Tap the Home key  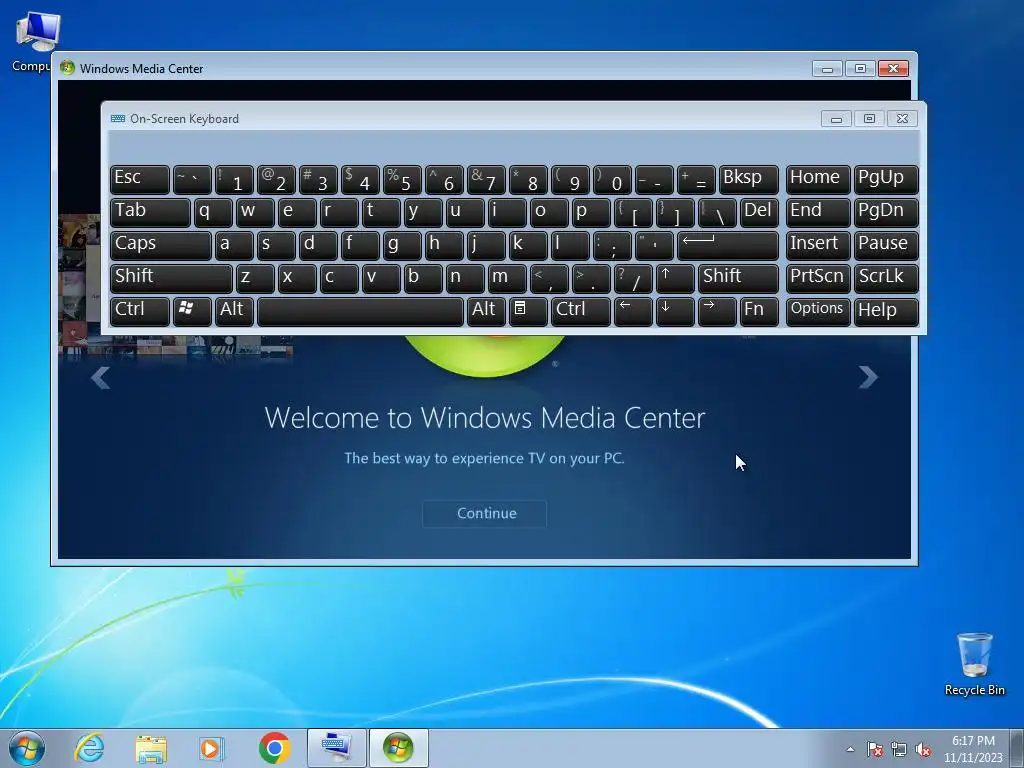818,180
